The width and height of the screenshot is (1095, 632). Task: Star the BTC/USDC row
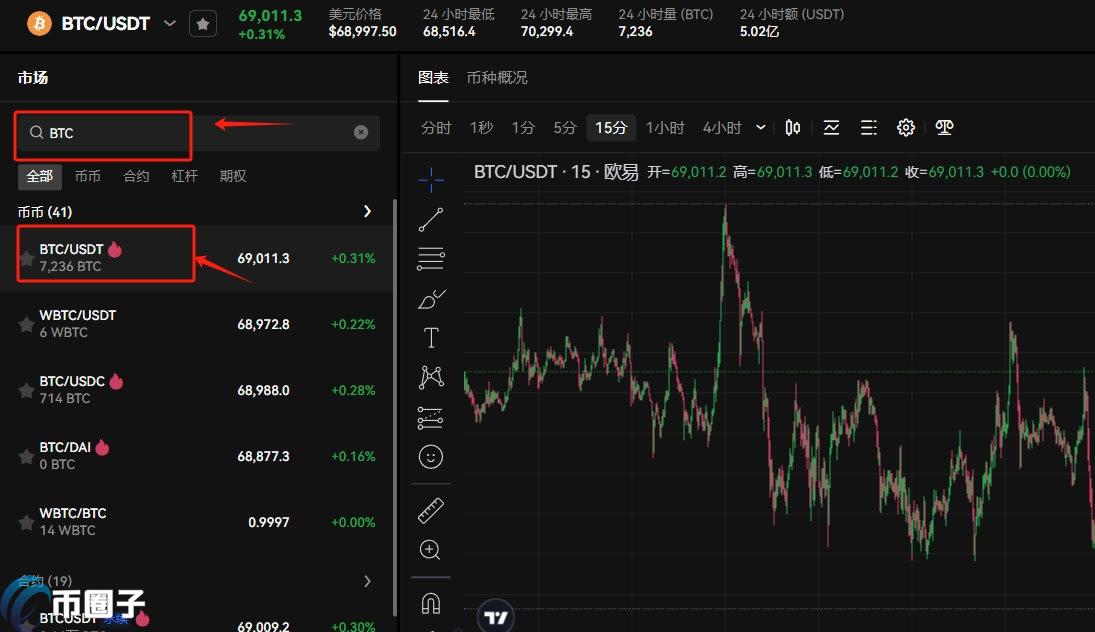[x=27, y=390]
